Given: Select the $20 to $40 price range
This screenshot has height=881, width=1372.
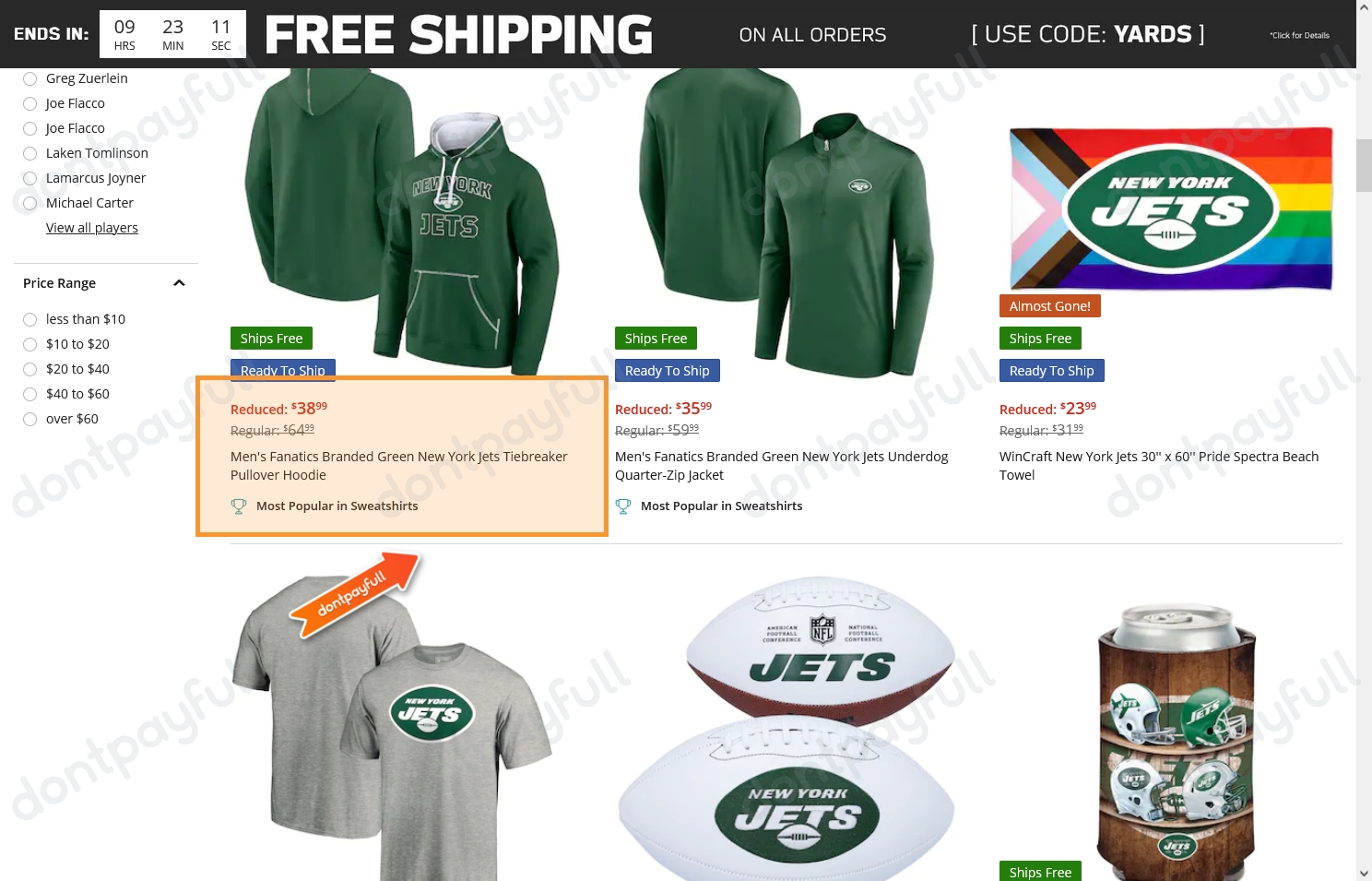Looking at the screenshot, I should (66, 369).
